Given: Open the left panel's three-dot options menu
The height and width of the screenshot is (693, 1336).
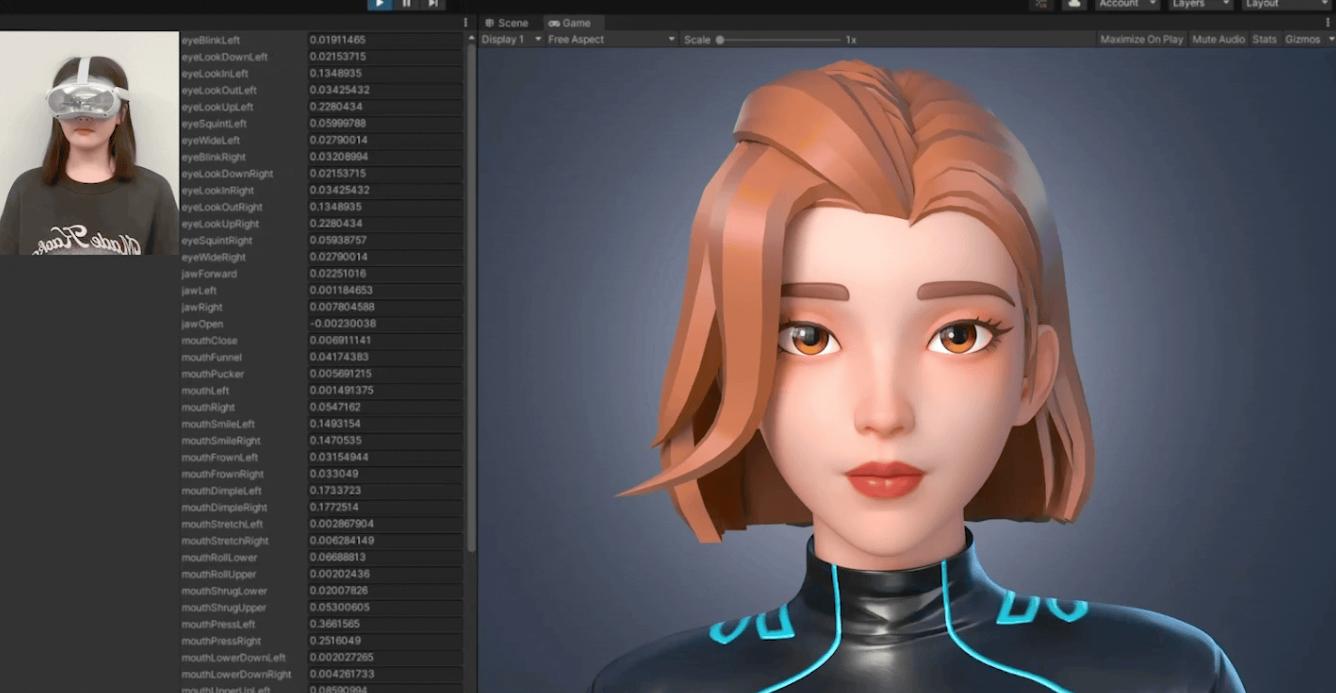Looking at the screenshot, I should click(x=466, y=22).
